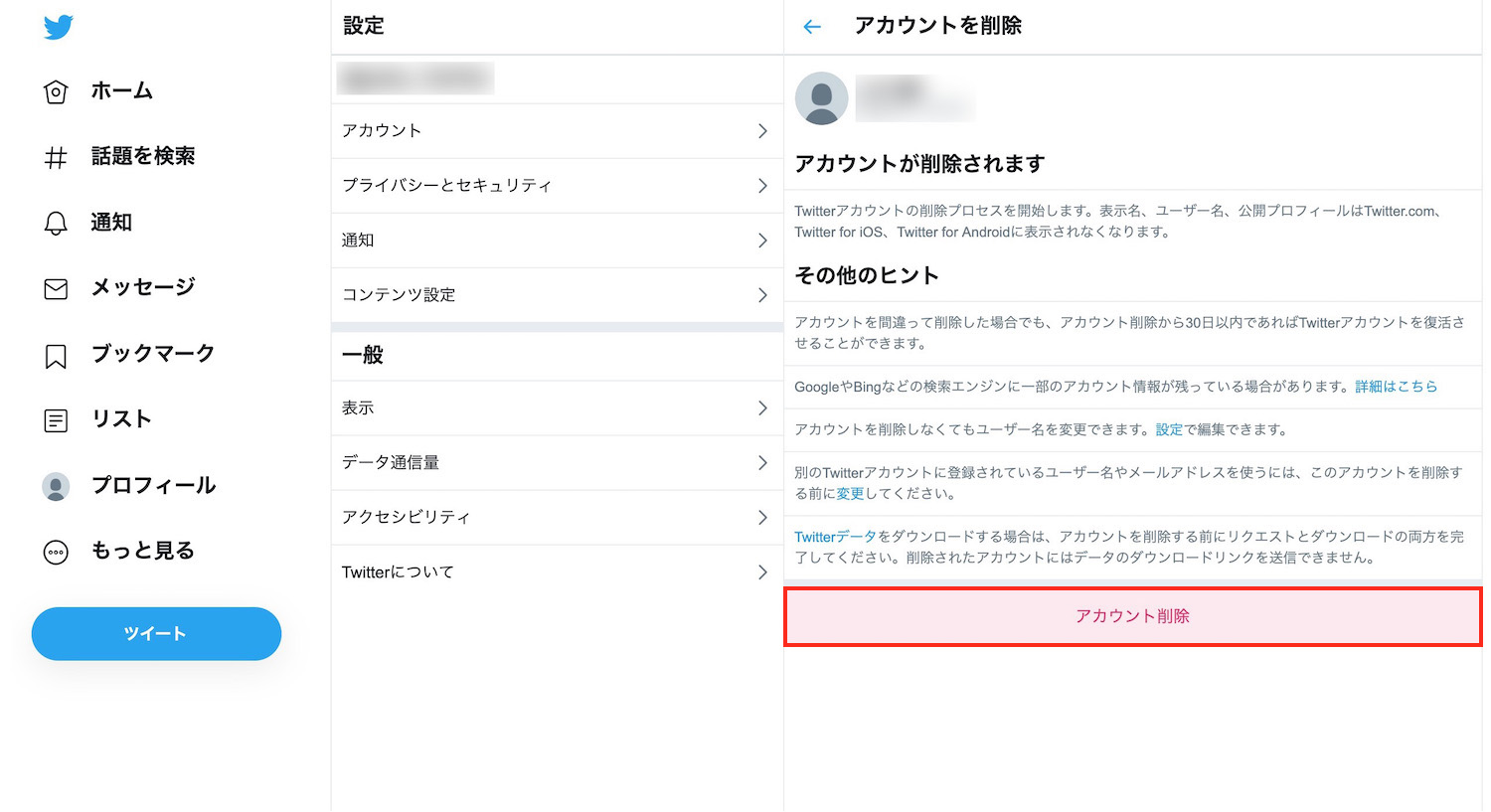Click the Twitter bird logo
The height and width of the screenshot is (812, 1491).
click(x=59, y=27)
